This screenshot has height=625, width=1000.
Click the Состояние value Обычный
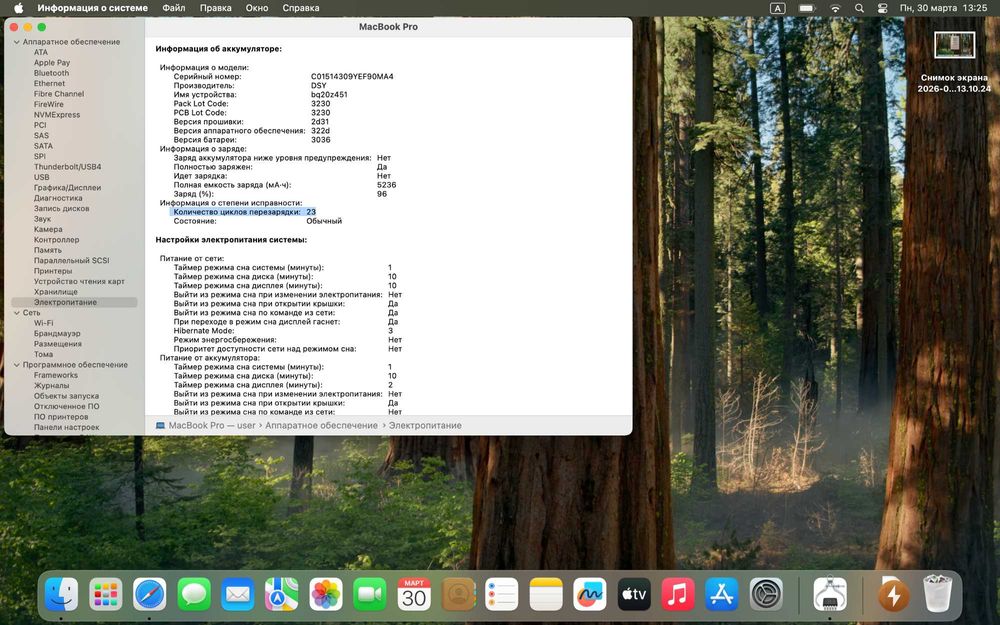pyautogui.click(x=324, y=221)
